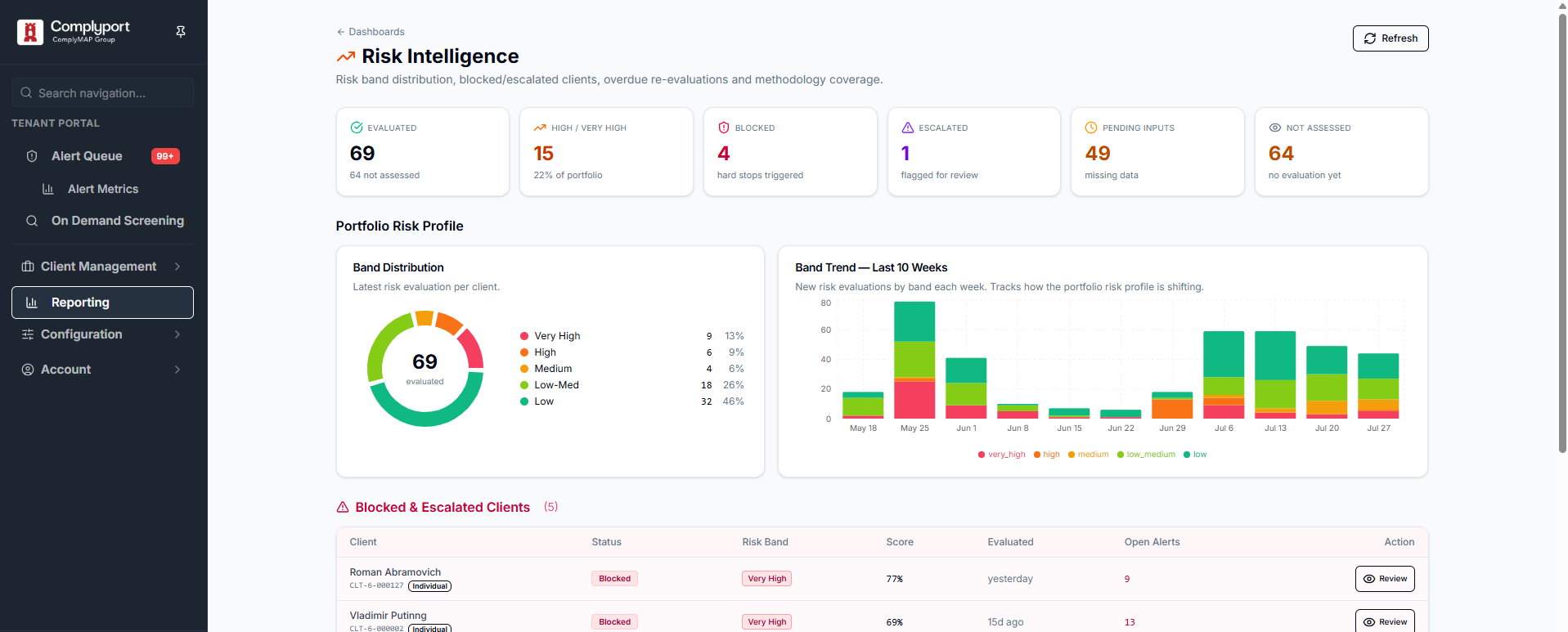Click Vladimir Putinng client name

pos(389,616)
